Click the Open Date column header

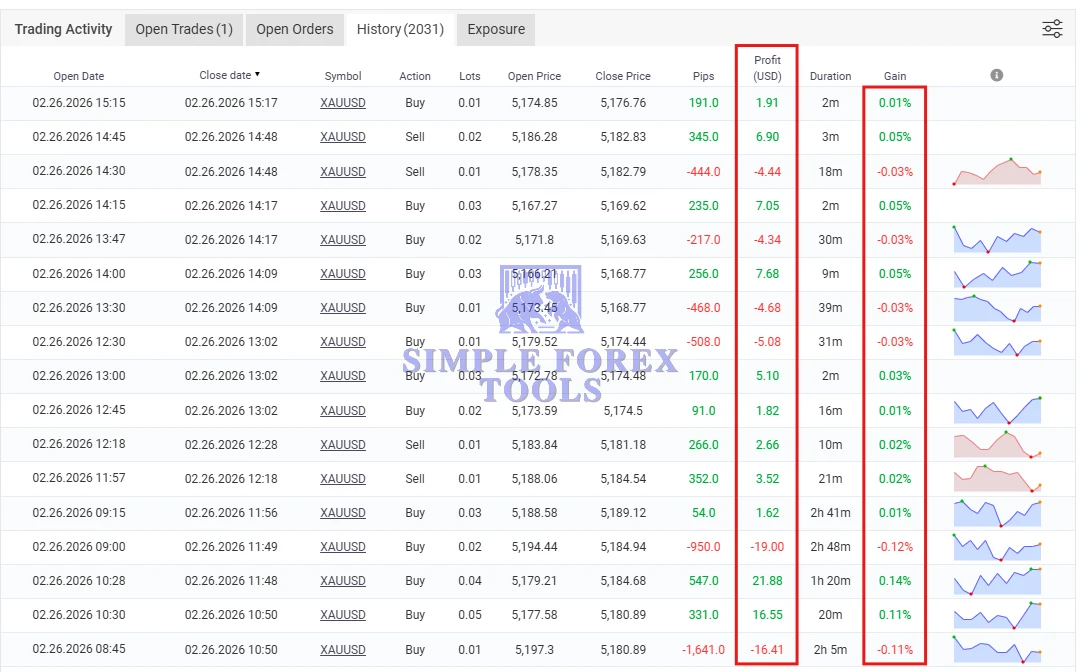pyautogui.click(x=78, y=75)
